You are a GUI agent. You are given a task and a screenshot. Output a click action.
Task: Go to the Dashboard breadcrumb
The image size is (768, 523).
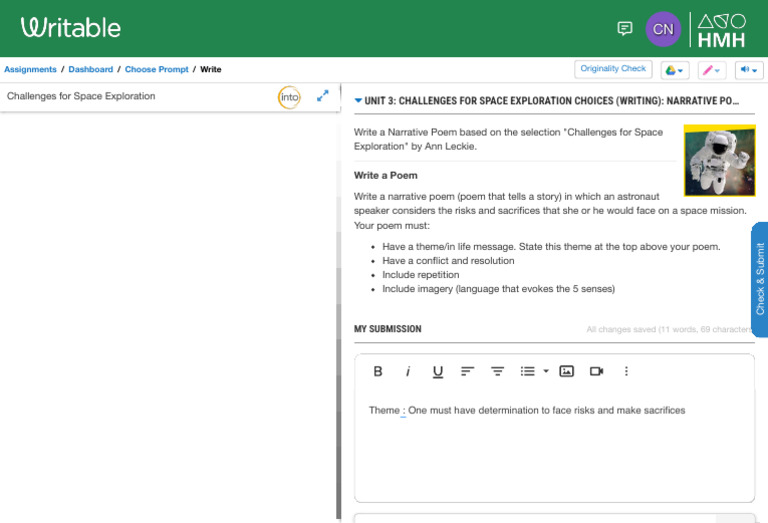click(x=90, y=70)
